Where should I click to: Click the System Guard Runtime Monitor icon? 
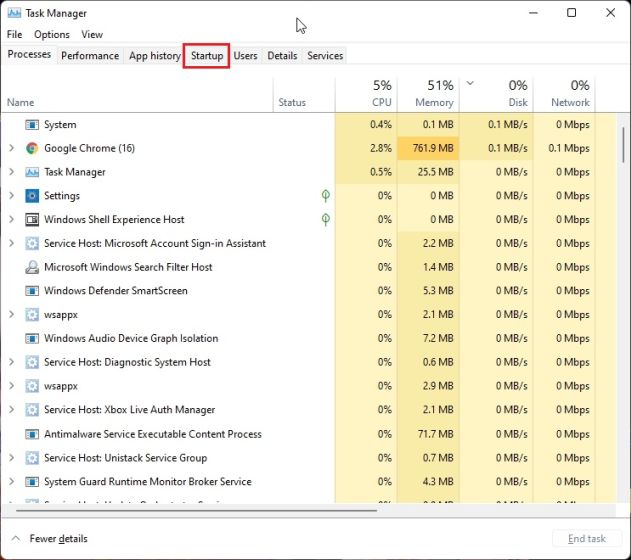coord(32,482)
